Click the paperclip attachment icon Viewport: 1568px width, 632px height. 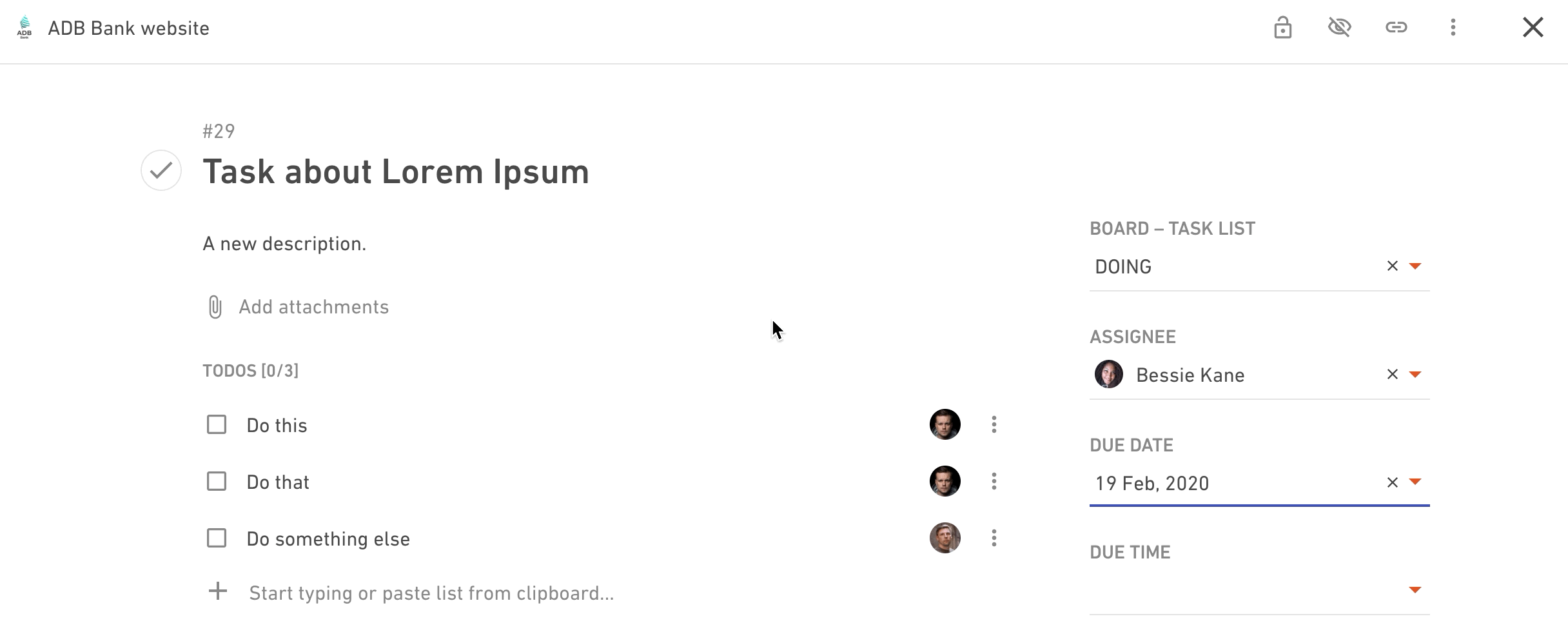215,307
